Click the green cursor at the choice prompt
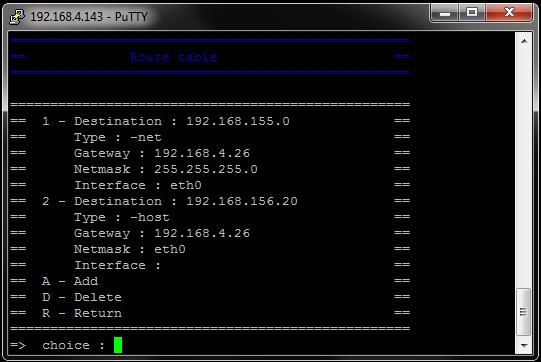The height and width of the screenshot is (362, 541). [x=118, y=345]
